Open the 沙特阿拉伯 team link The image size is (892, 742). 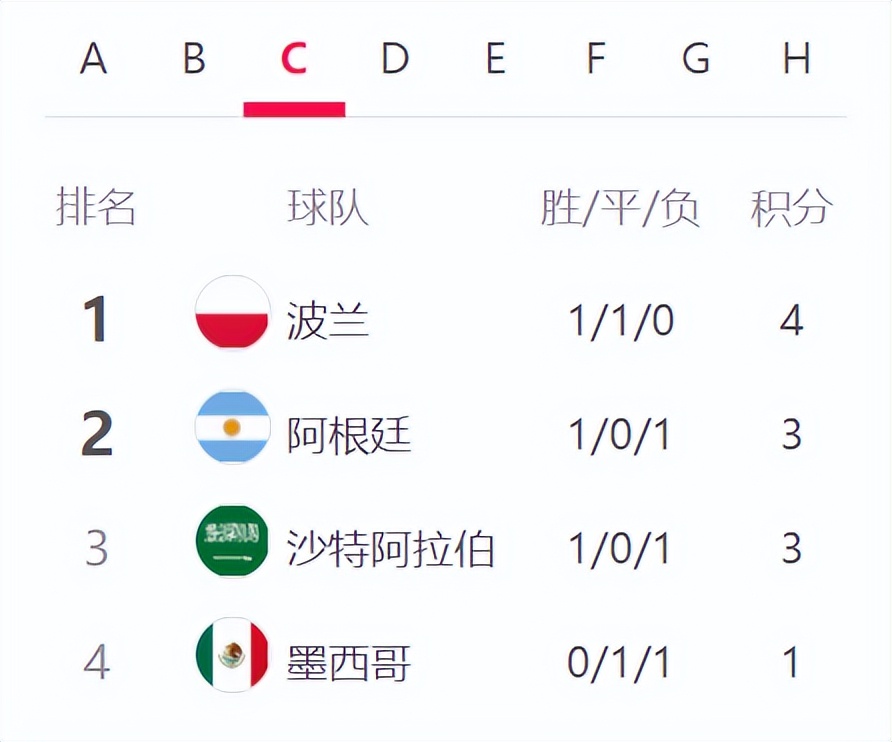point(391,549)
